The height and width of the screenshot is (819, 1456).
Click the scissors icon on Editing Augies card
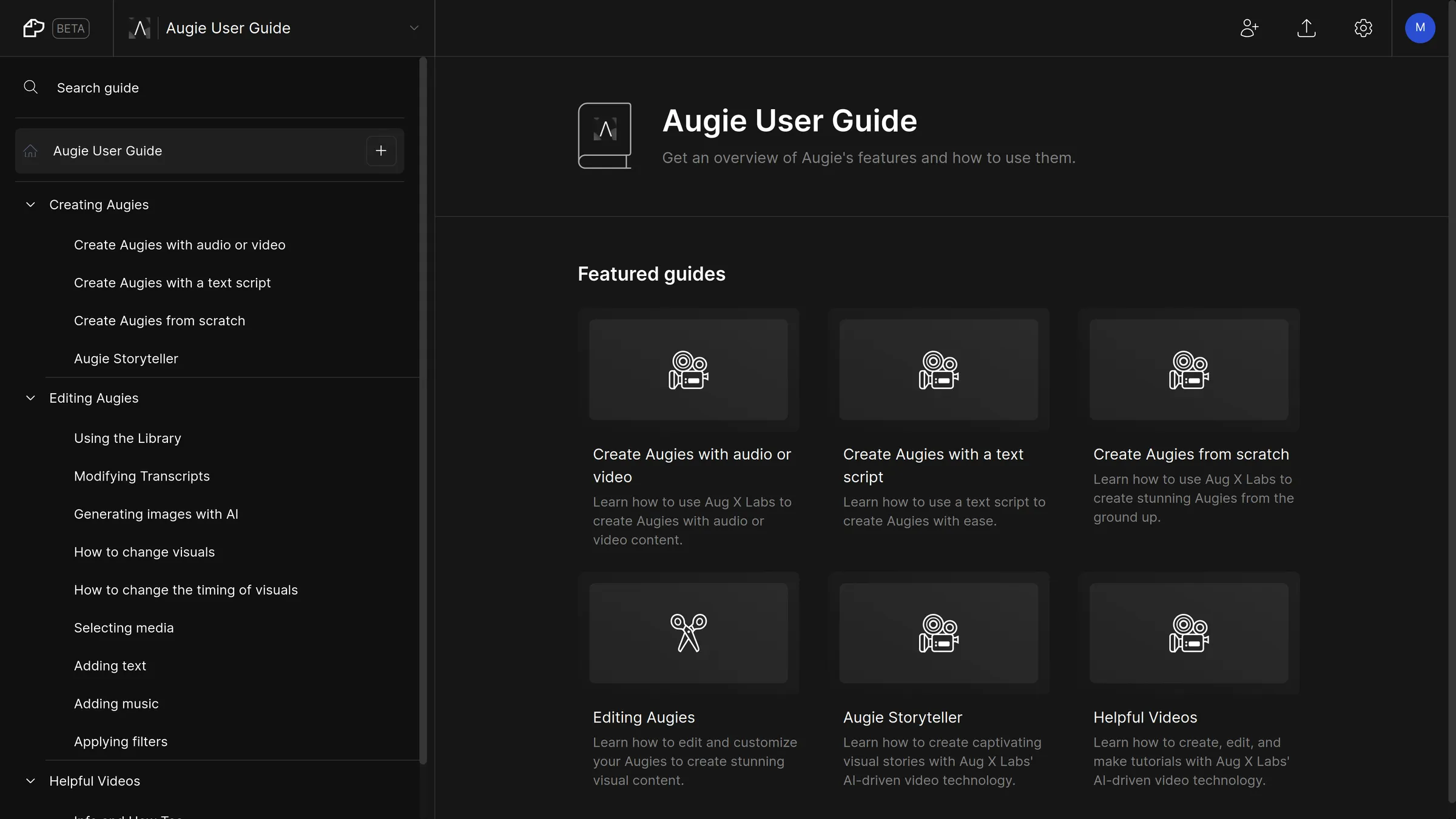[689, 633]
